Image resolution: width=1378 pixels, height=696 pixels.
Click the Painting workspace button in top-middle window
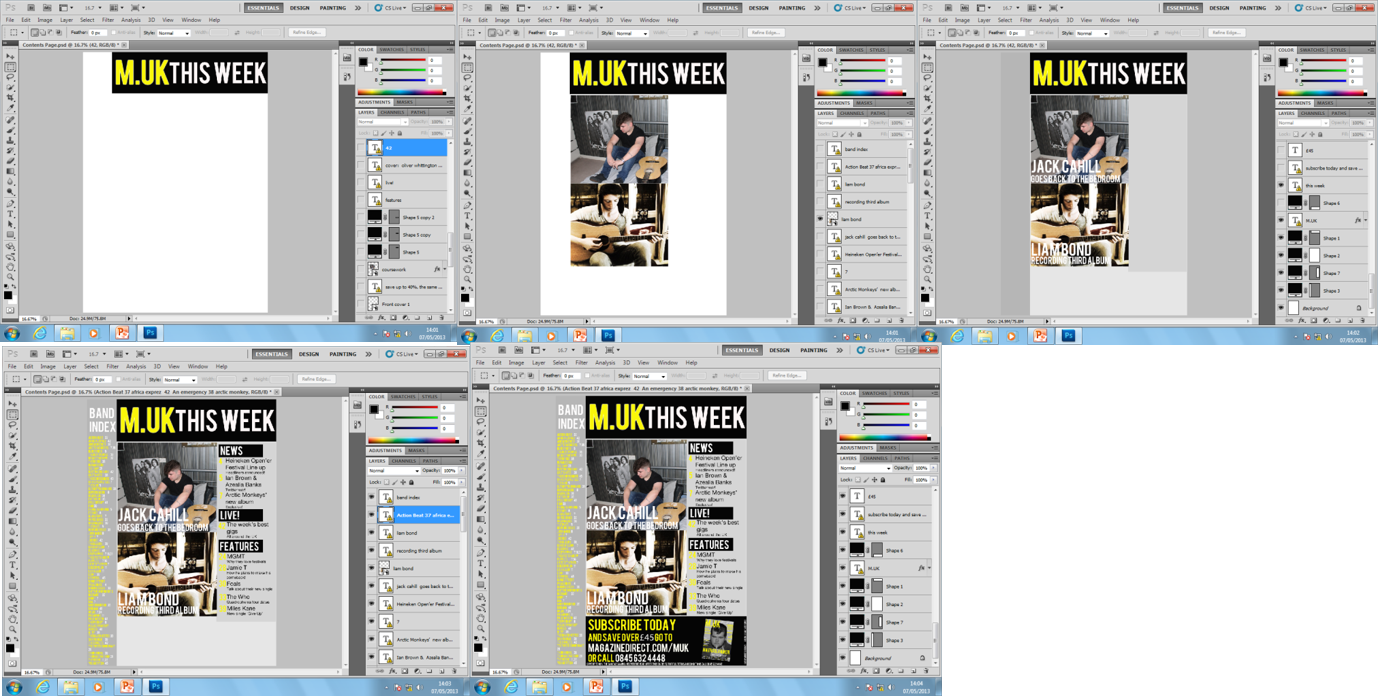point(792,7)
